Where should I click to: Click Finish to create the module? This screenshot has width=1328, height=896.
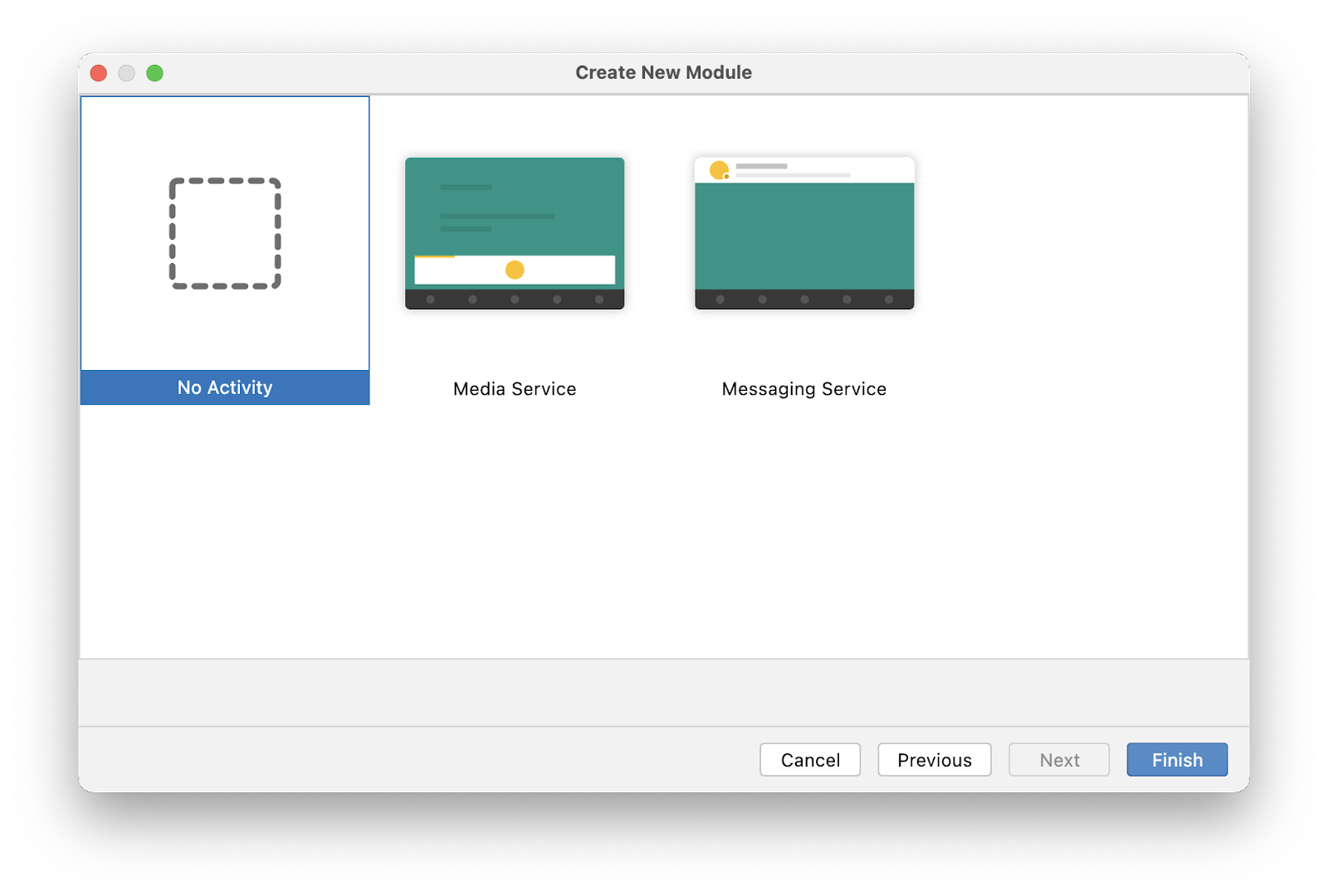tap(1177, 760)
